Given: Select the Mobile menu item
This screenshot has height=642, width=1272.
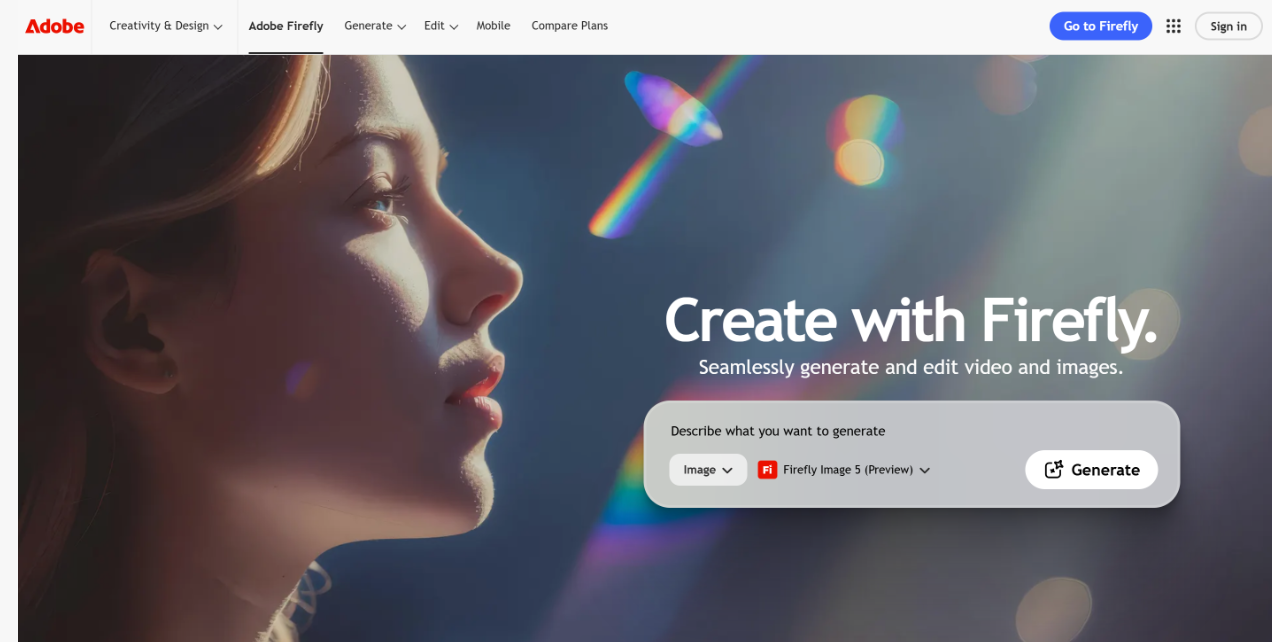Looking at the screenshot, I should tap(493, 26).
